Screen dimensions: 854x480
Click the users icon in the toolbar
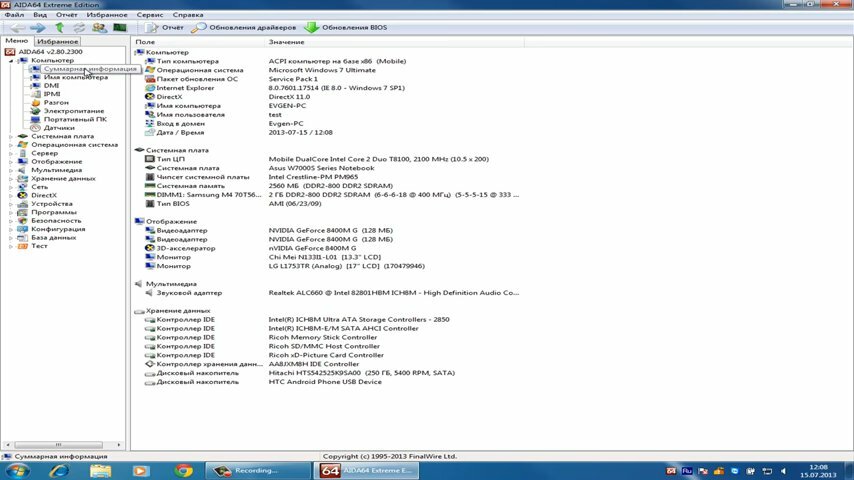[x=99, y=27]
